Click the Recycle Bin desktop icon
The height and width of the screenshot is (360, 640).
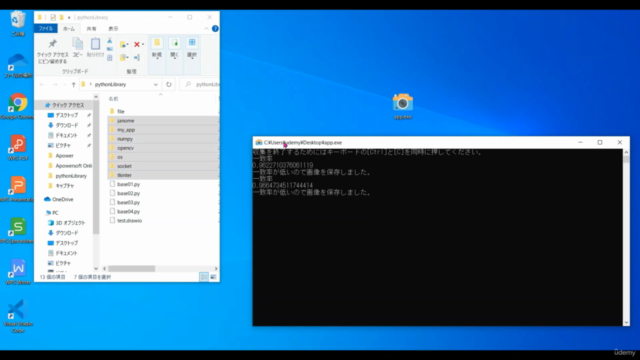click(x=18, y=20)
